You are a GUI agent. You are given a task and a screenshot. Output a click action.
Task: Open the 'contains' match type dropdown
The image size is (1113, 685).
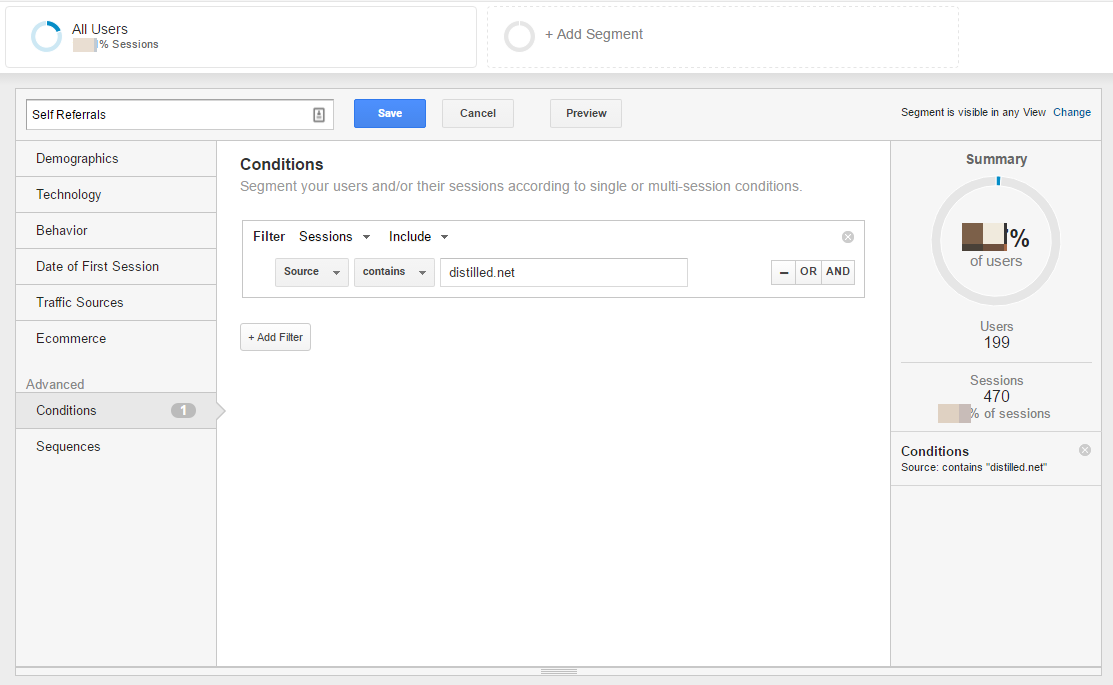click(394, 272)
